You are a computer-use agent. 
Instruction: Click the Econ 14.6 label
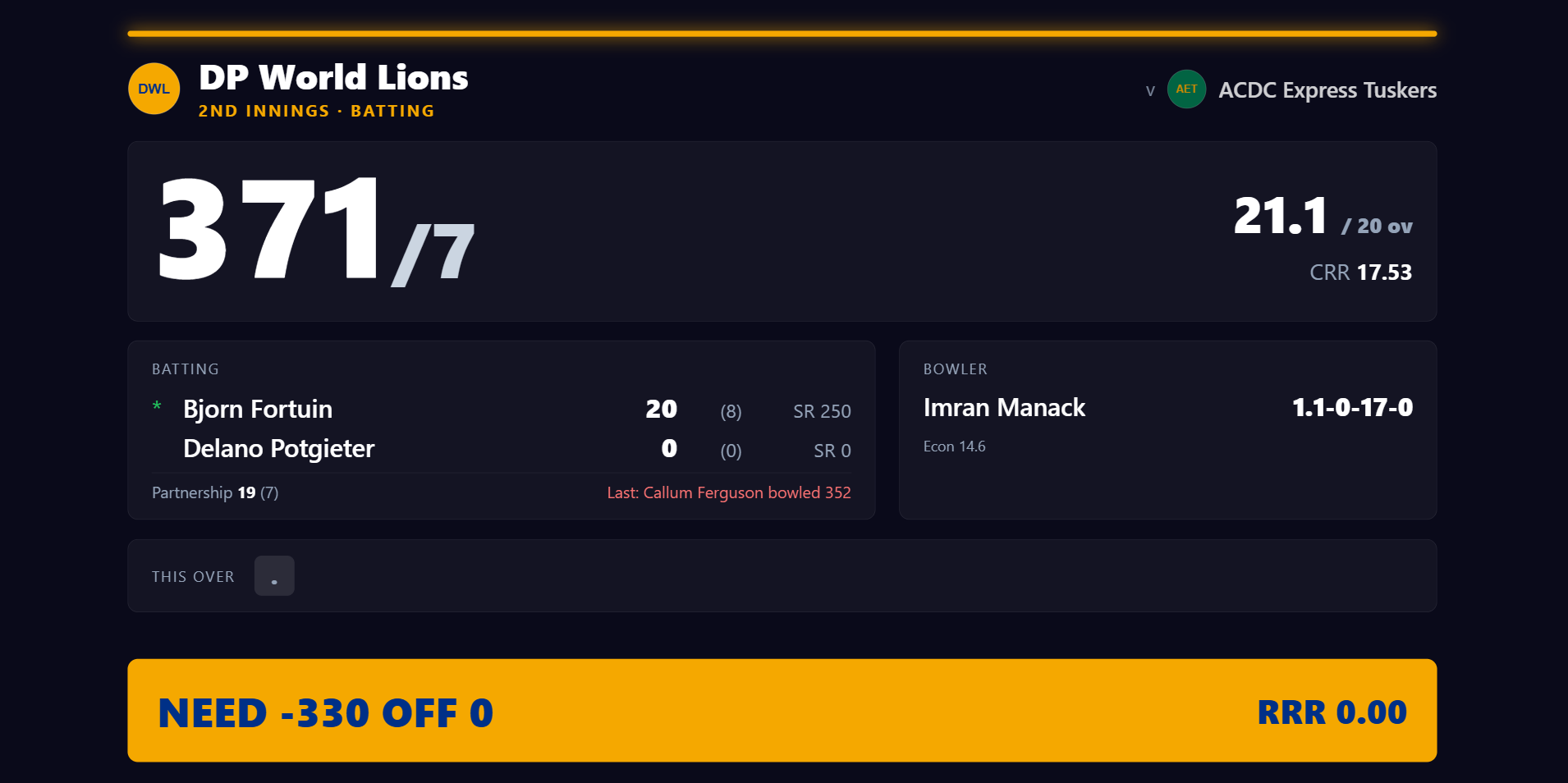tap(954, 446)
